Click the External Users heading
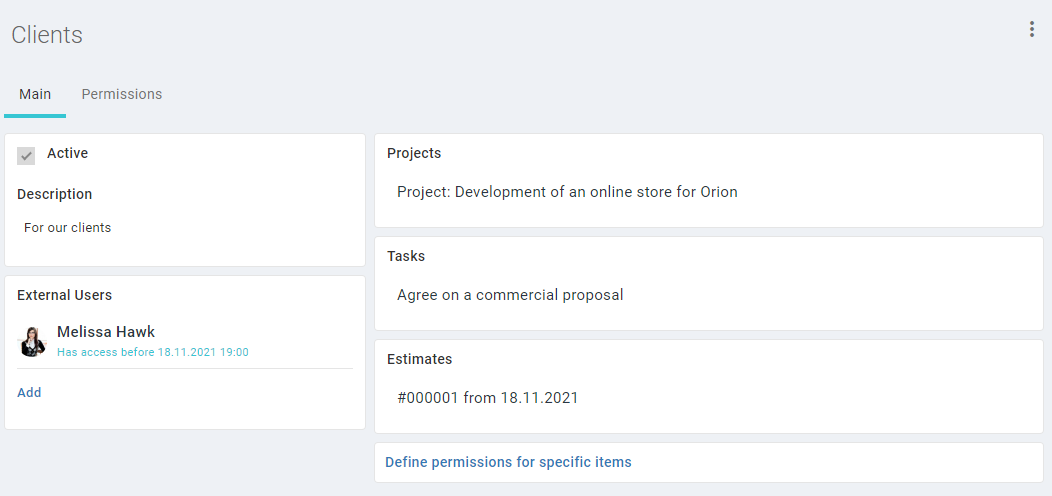The image size is (1052, 496). [64, 295]
